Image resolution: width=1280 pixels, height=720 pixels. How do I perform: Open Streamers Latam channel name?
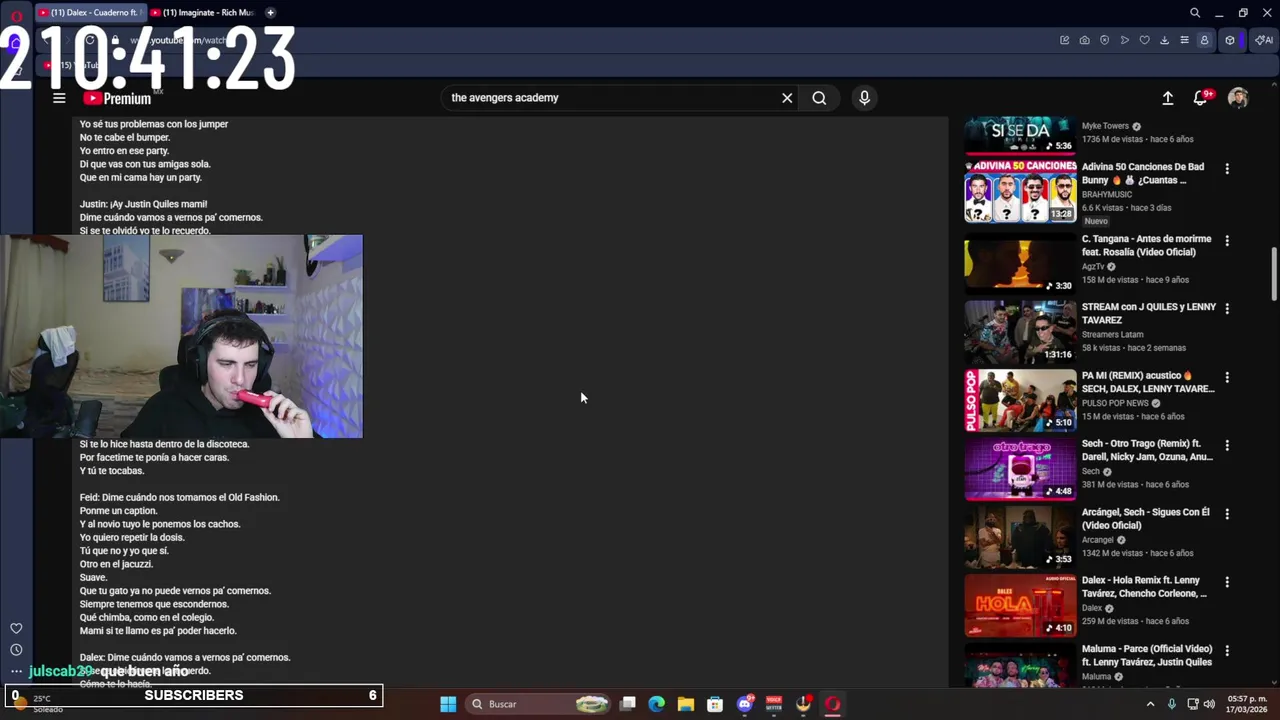click(1112, 335)
